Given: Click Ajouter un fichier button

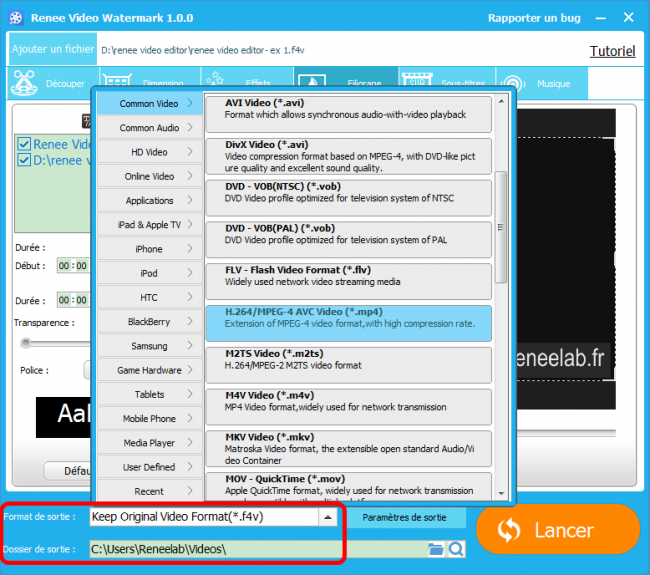Looking at the screenshot, I should (x=53, y=49).
